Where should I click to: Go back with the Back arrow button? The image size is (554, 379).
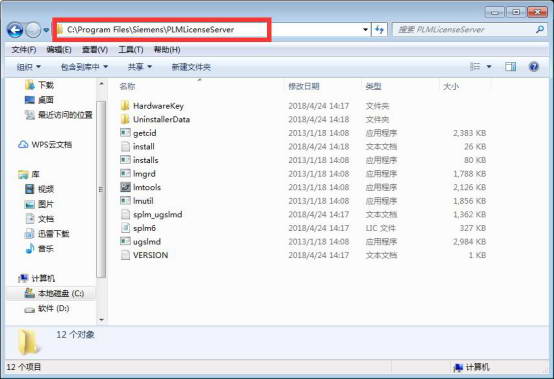(x=15, y=30)
